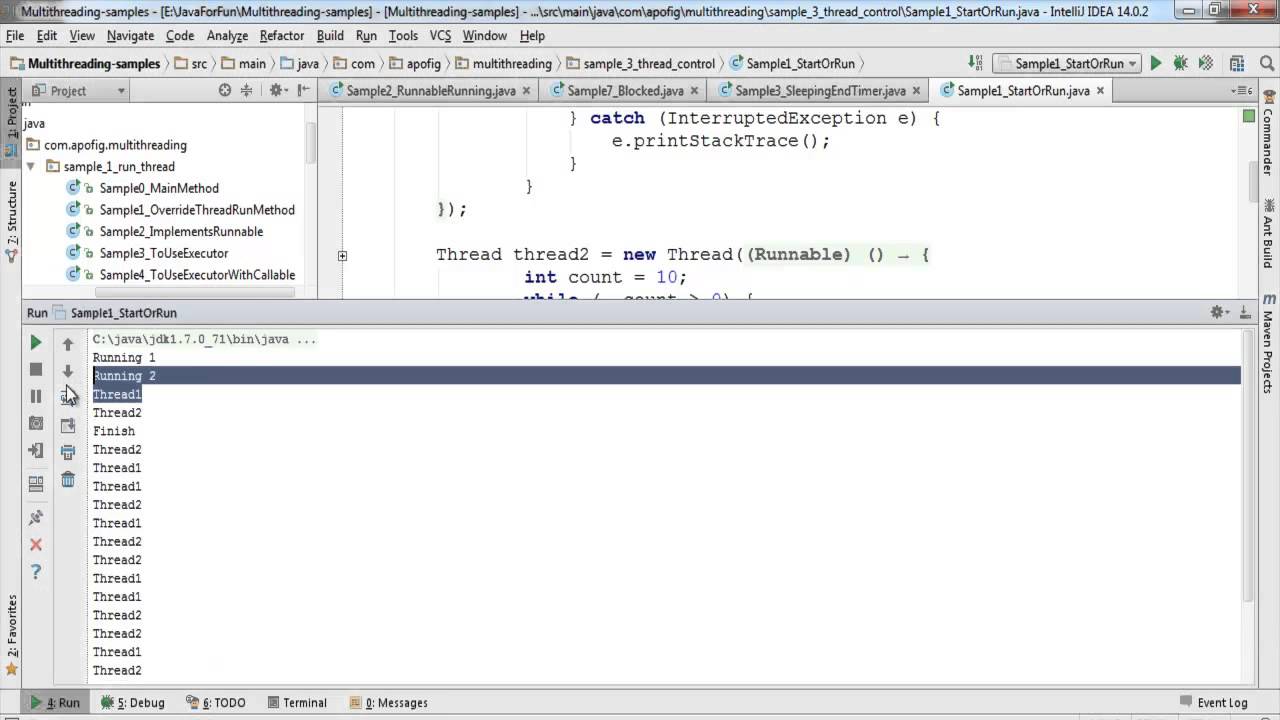The image size is (1280, 720).
Task: Expand the folded lambda code block
Action: (x=342, y=255)
